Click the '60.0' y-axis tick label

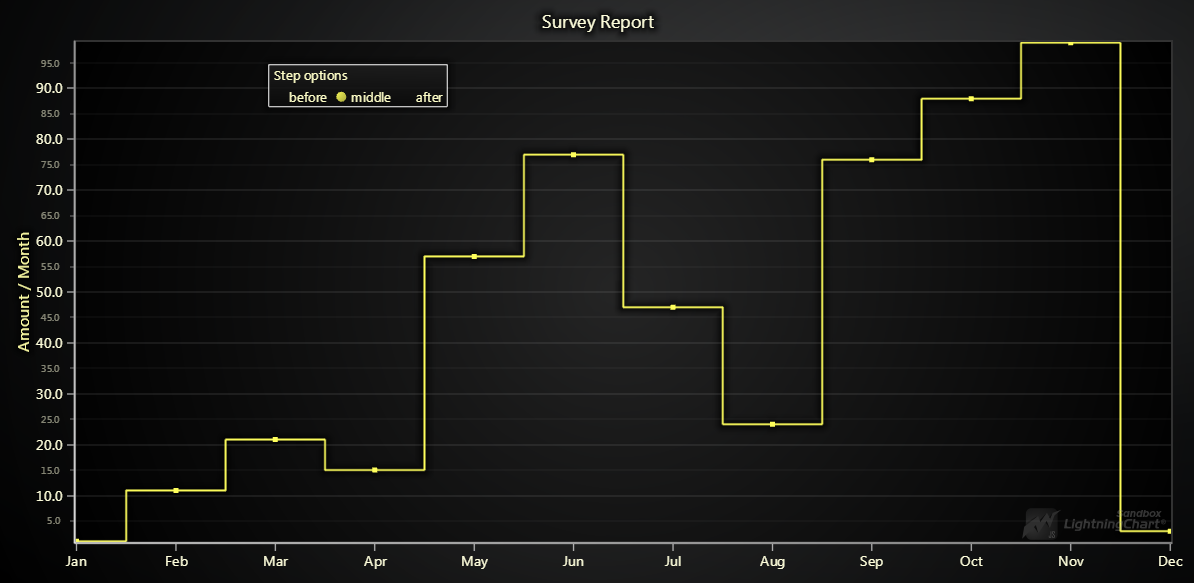pos(48,241)
